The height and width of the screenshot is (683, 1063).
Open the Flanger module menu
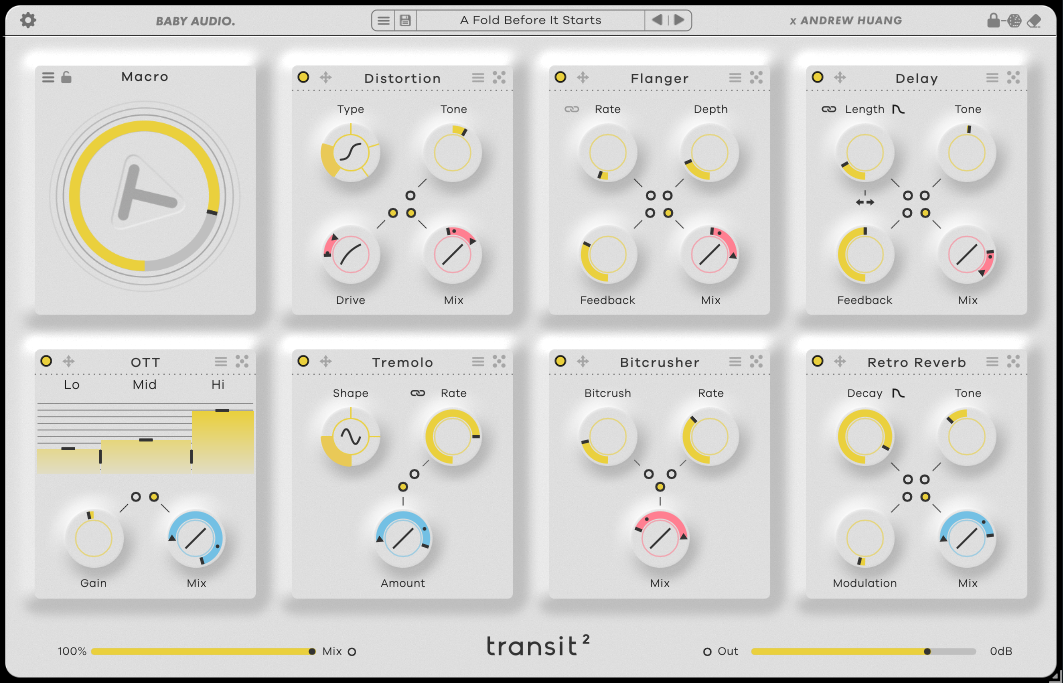click(x=735, y=78)
